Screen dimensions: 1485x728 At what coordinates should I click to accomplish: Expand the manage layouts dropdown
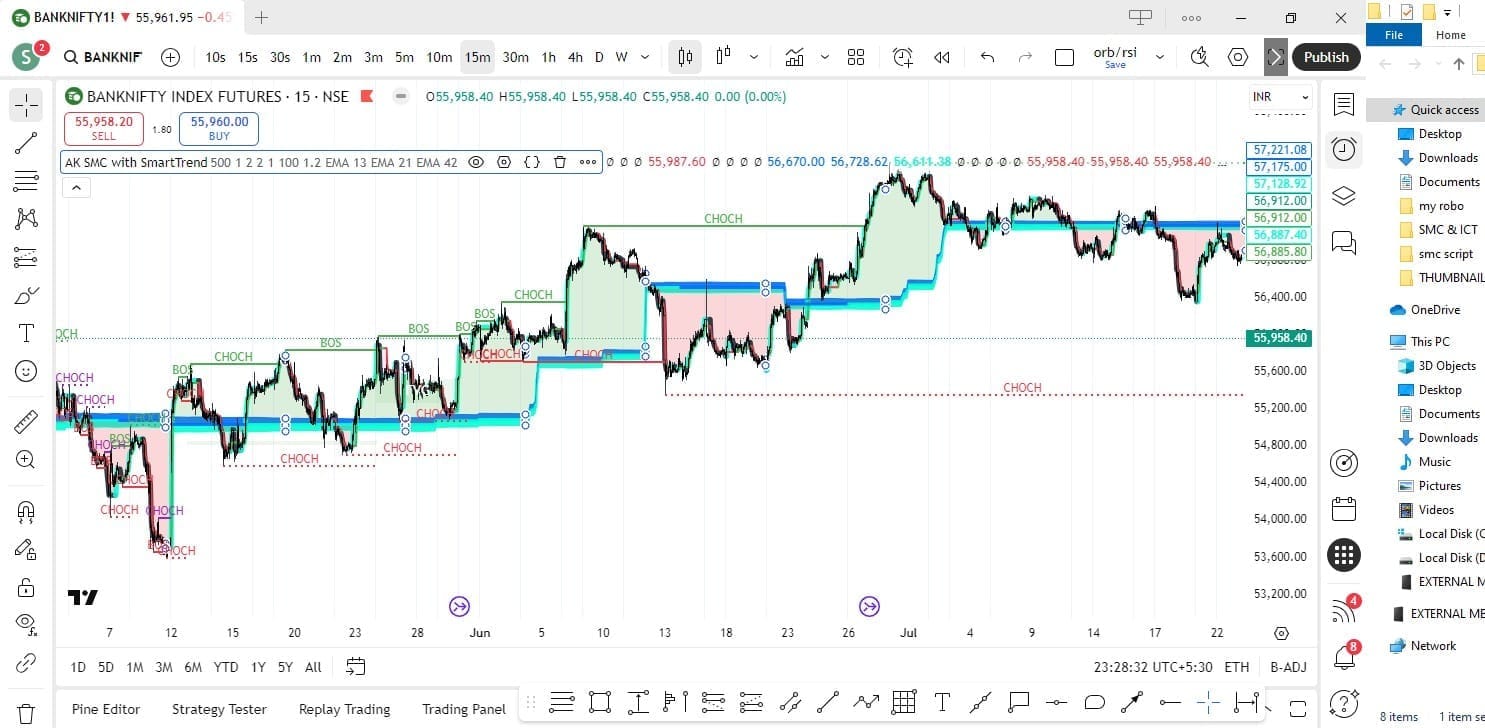[x=1160, y=57]
